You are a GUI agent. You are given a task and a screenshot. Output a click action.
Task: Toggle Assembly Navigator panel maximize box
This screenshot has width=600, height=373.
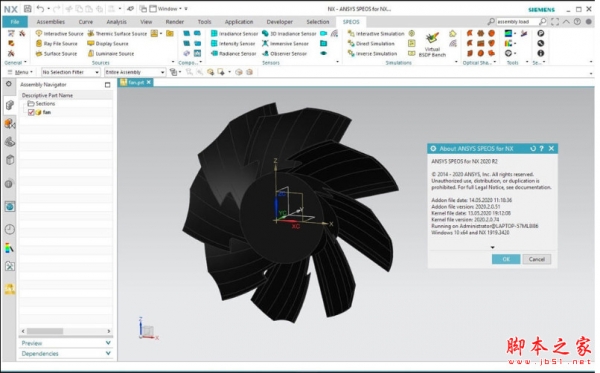click(x=108, y=85)
